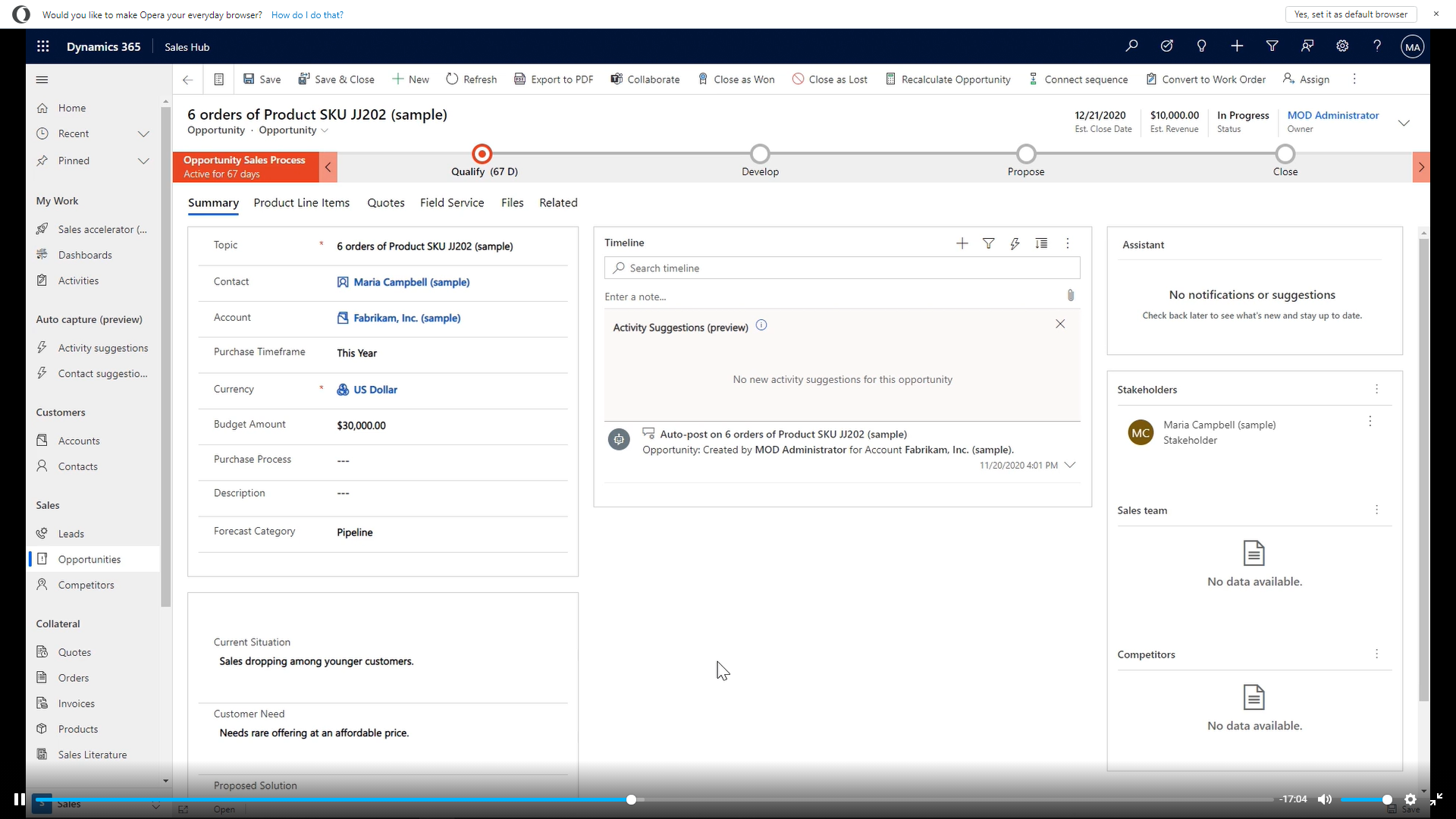
Task: Expand the Recent list in sidebar
Action: pyautogui.click(x=143, y=134)
